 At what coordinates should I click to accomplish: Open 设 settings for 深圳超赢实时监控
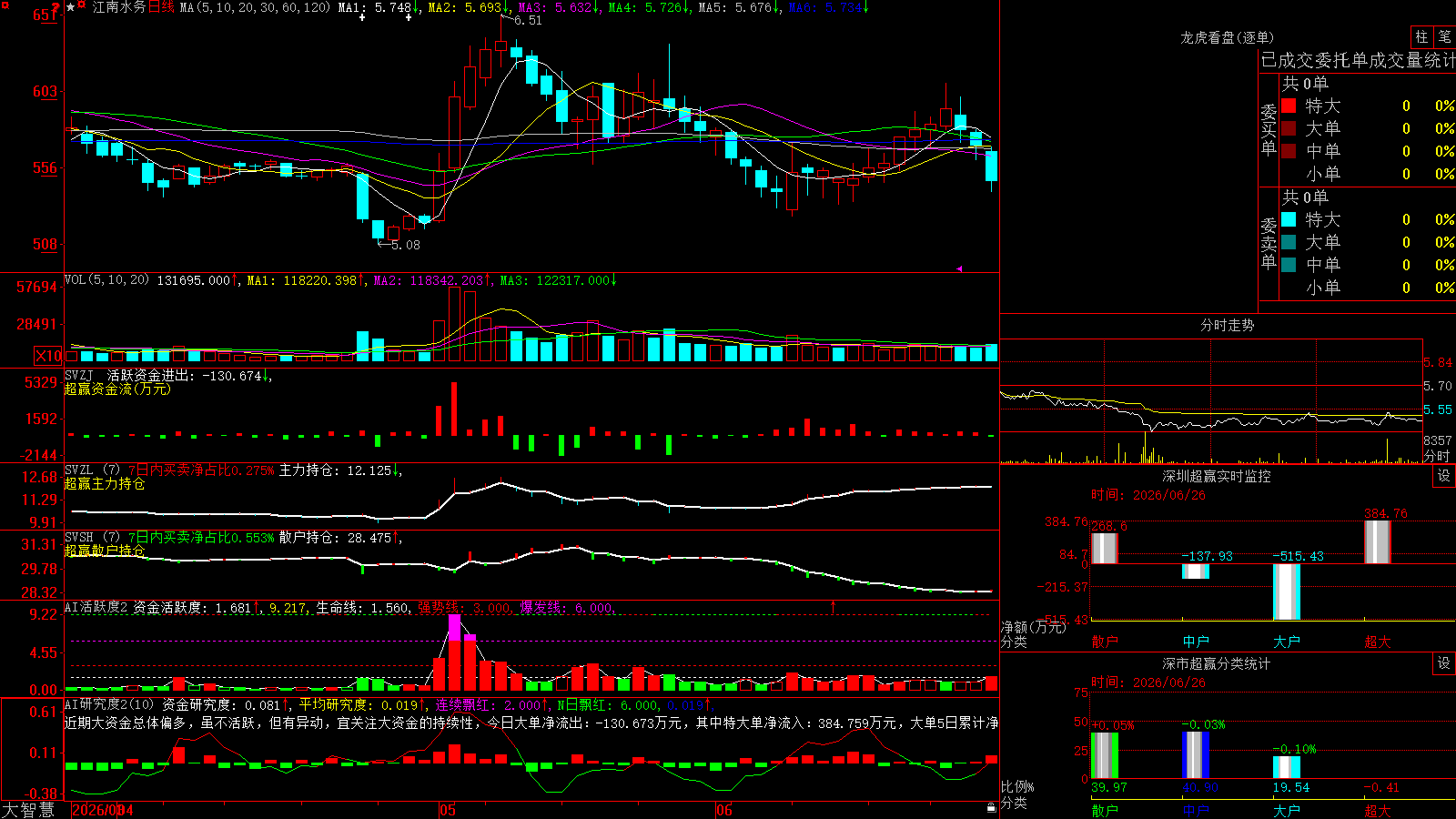click(x=1444, y=476)
